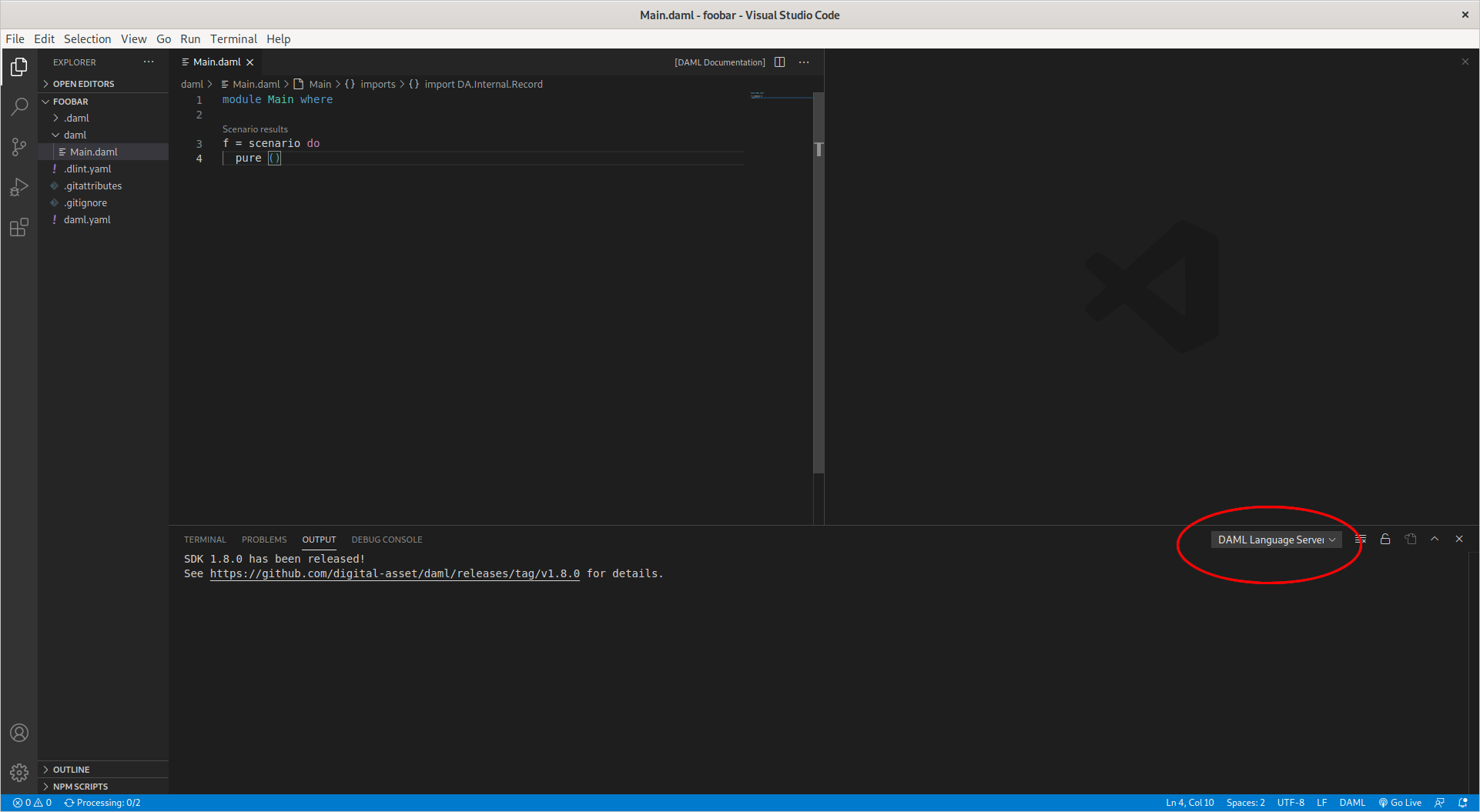The width and height of the screenshot is (1480, 812).
Task: Switch to the Output panel tab
Action: (x=319, y=540)
